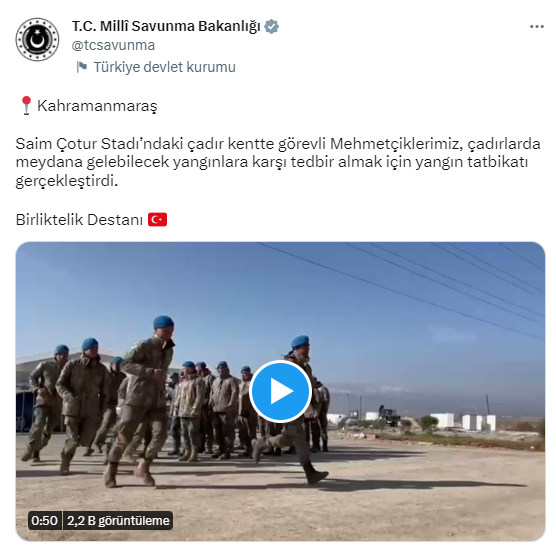Click the red location pin emoji
This screenshot has height=548, width=556.
point(26,105)
